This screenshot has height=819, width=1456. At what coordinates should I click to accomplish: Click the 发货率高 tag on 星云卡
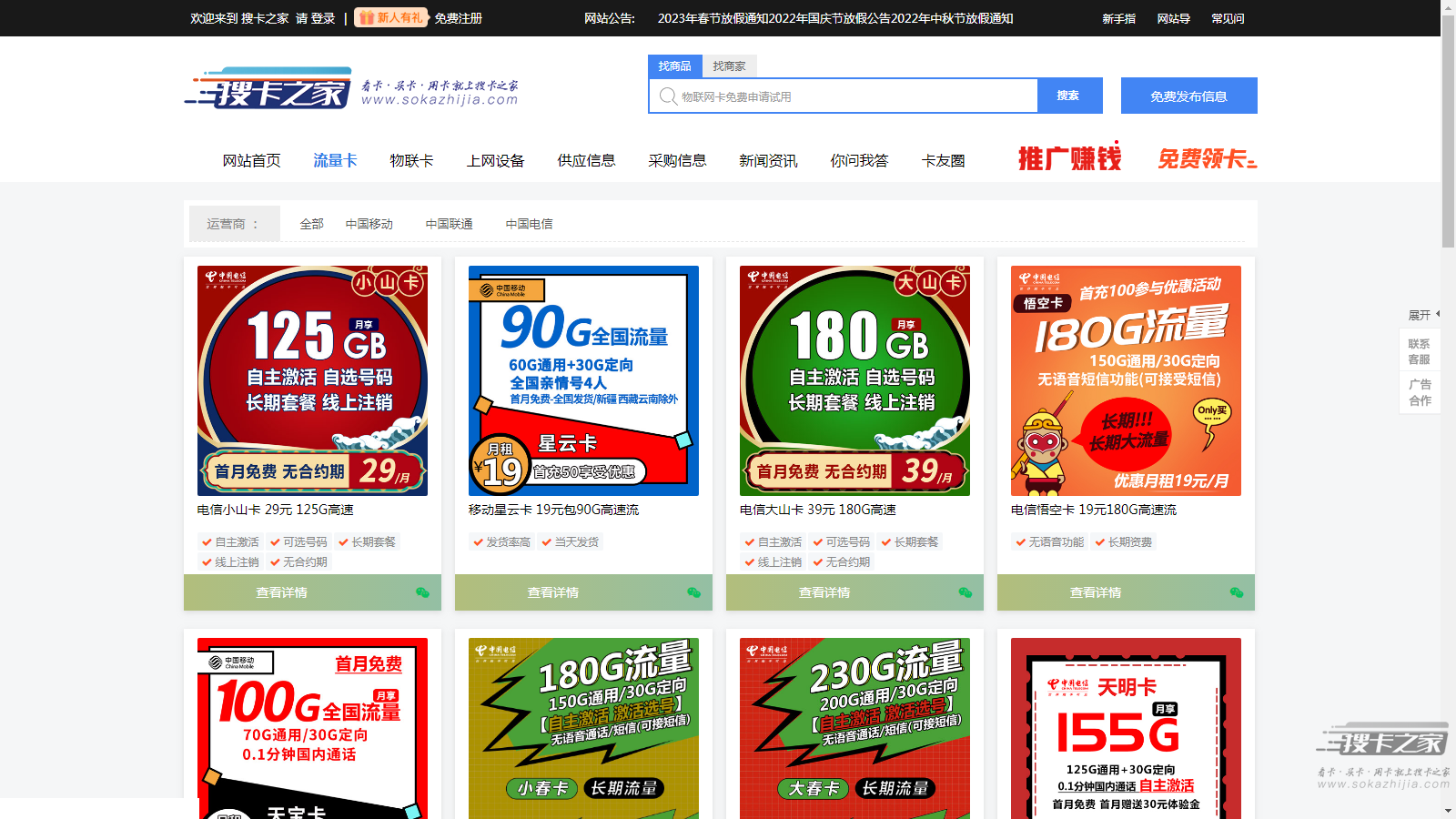coord(501,541)
